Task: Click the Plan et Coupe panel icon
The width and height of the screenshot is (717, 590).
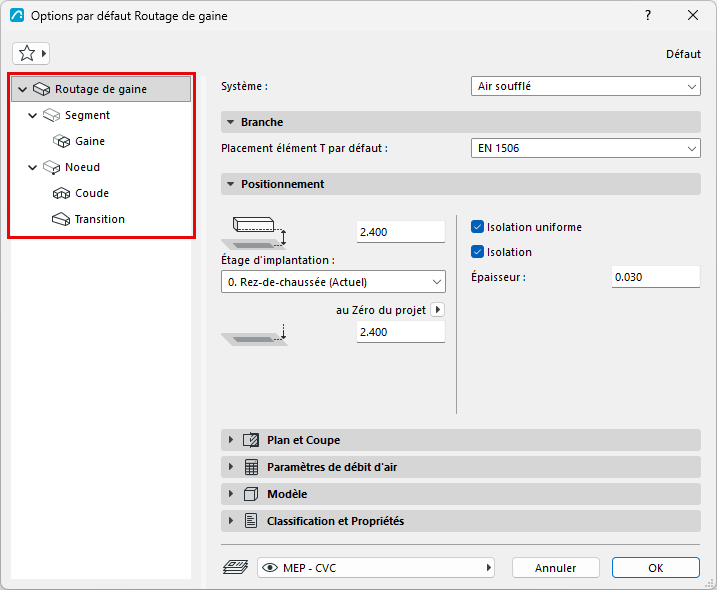Action: tap(251, 440)
